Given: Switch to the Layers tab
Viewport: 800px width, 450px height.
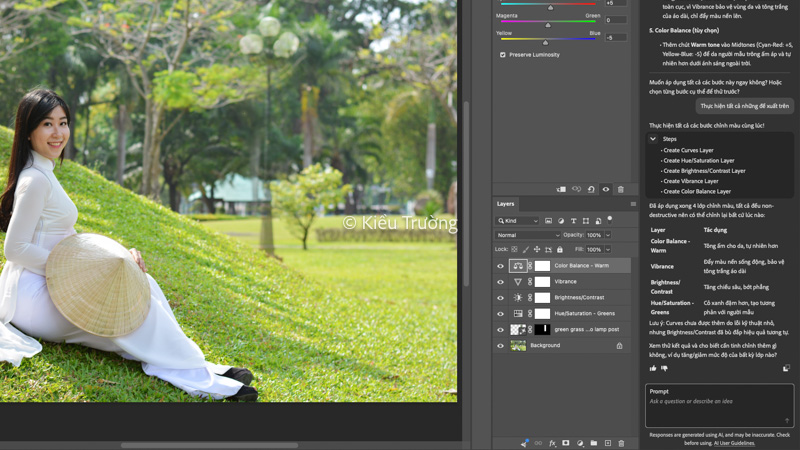Looking at the screenshot, I should (x=505, y=204).
